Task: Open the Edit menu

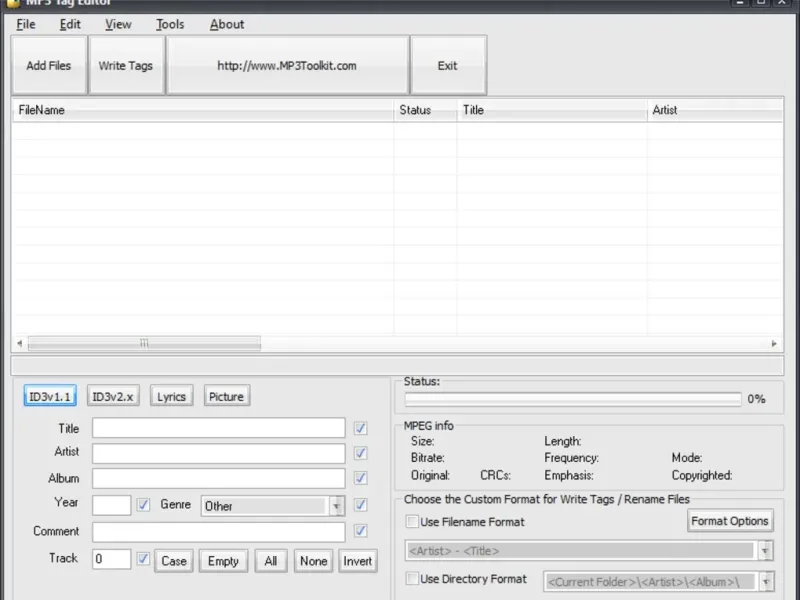Action: tap(70, 24)
